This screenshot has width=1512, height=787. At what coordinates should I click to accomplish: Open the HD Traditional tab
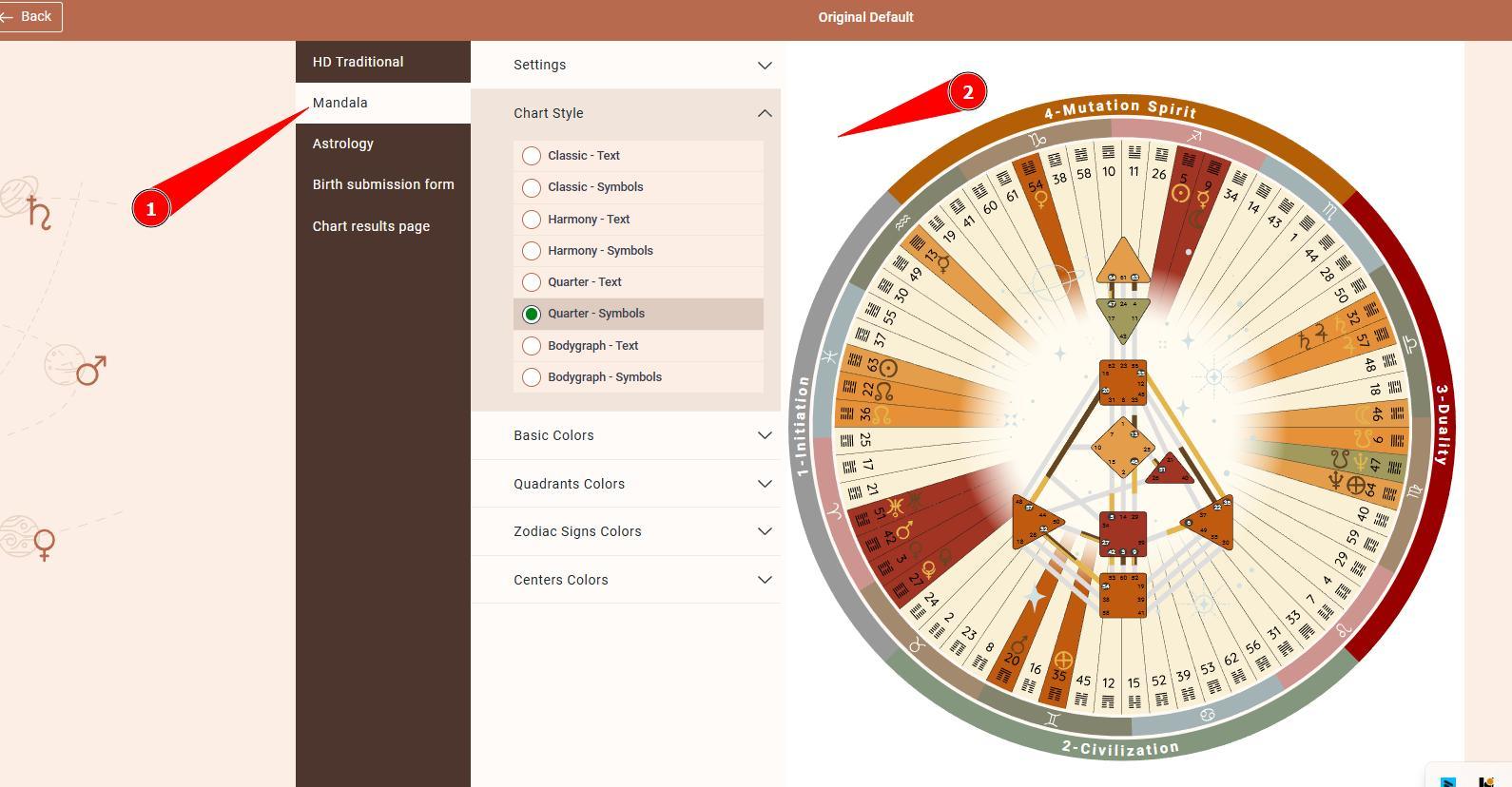(x=359, y=62)
